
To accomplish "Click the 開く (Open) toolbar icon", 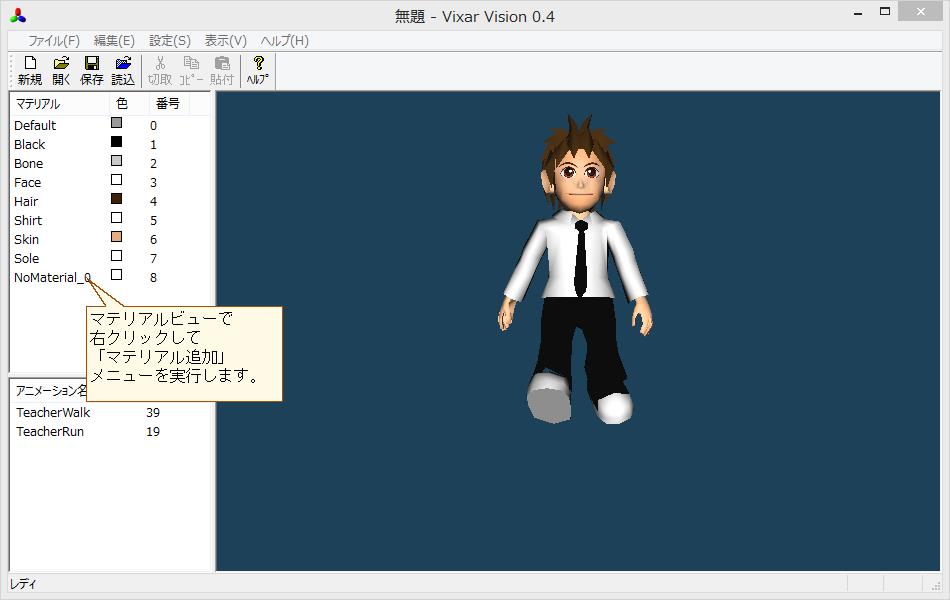I will [x=59, y=68].
